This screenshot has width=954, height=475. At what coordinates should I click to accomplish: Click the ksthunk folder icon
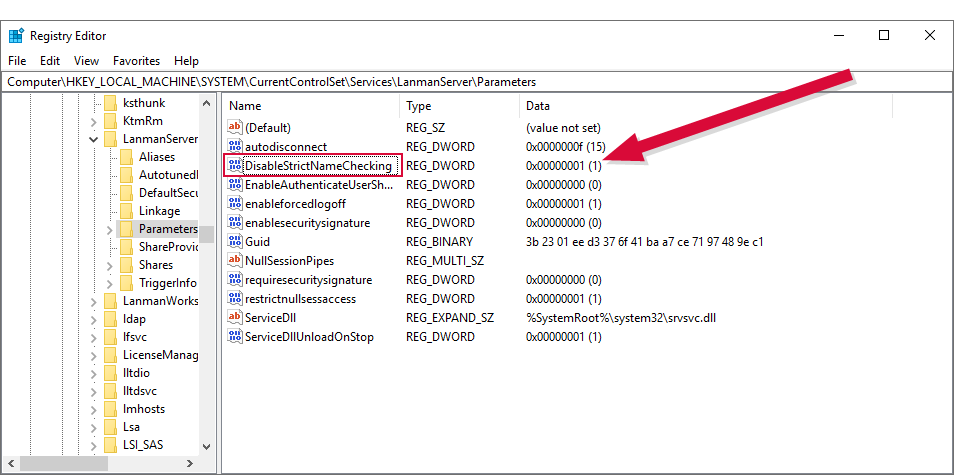coord(110,103)
